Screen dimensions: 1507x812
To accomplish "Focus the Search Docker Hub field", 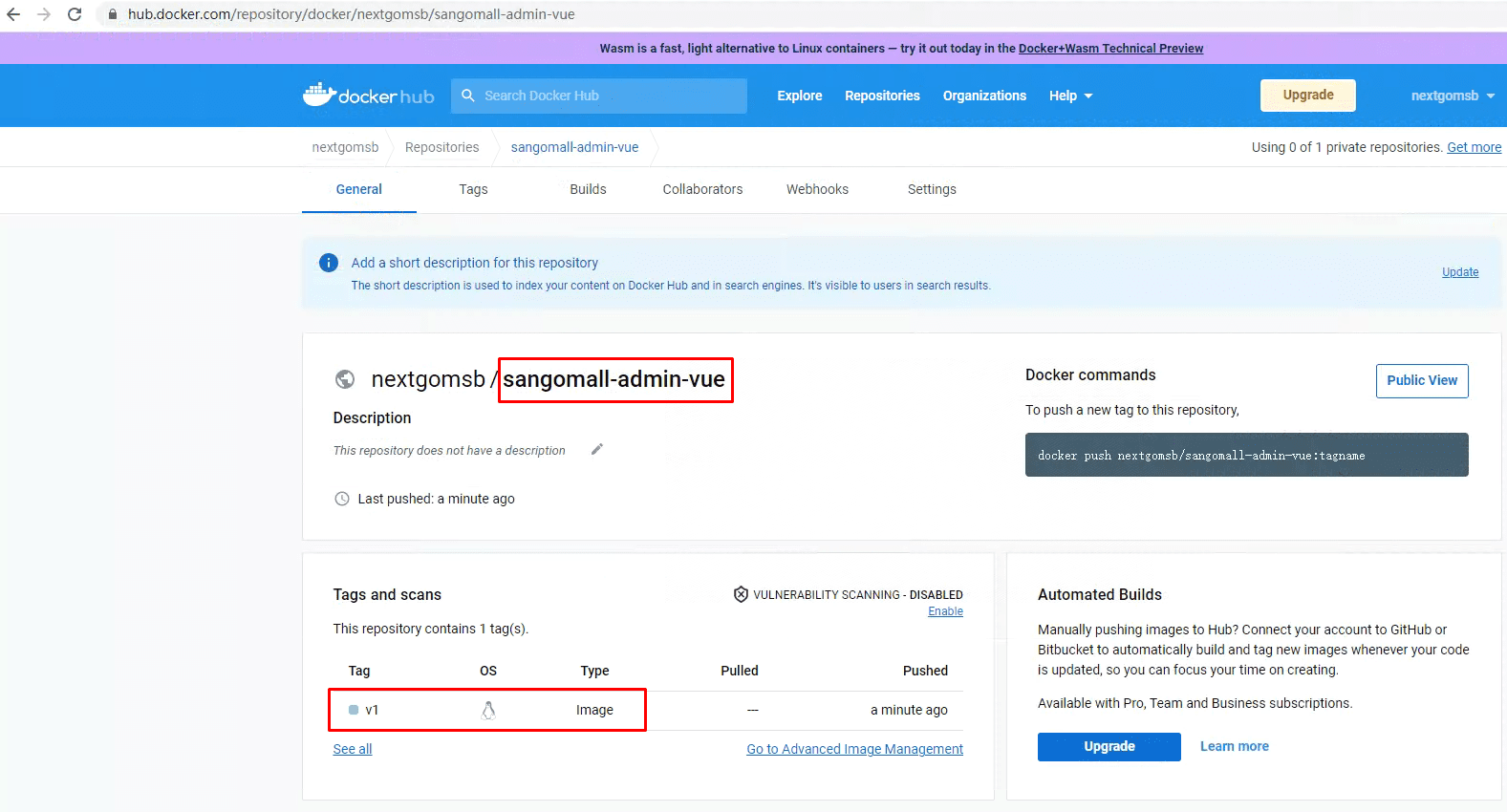I will click(599, 96).
